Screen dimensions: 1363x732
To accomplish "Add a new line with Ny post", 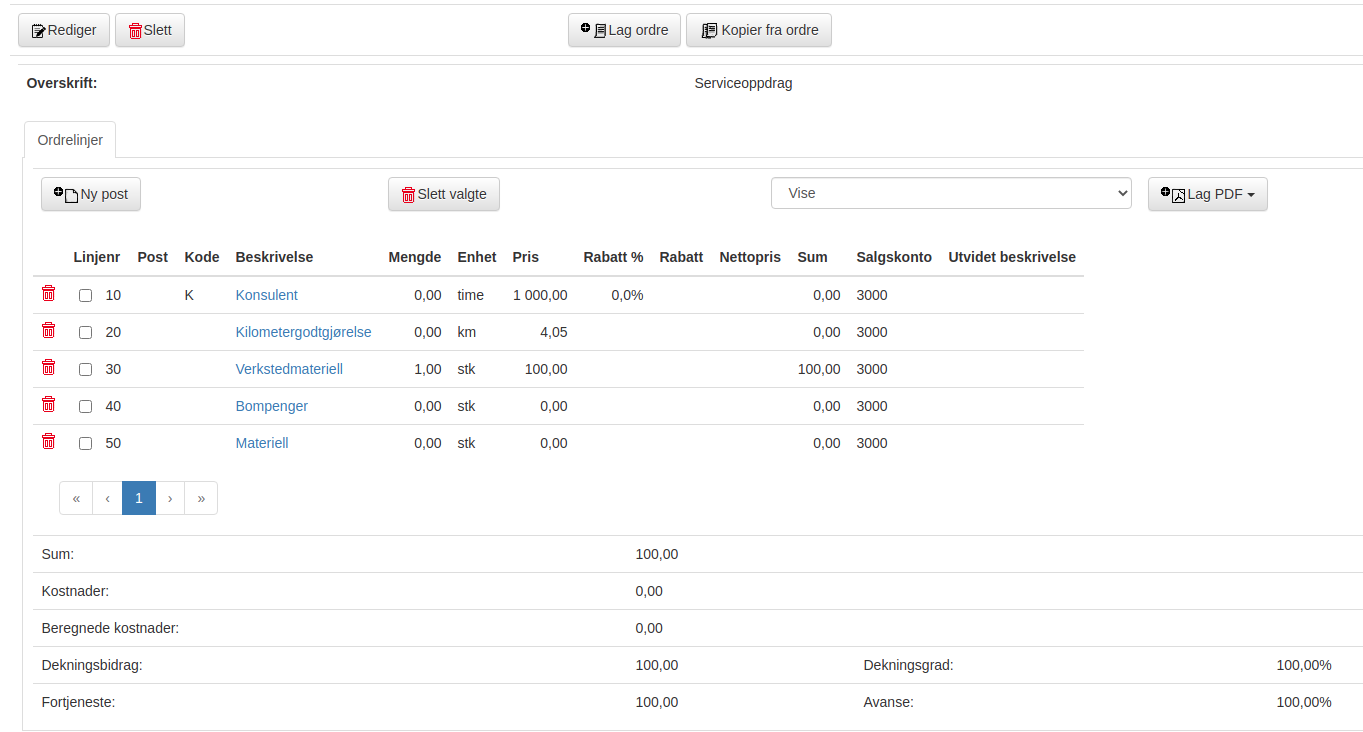I will pyautogui.click(x=91, y=194).
